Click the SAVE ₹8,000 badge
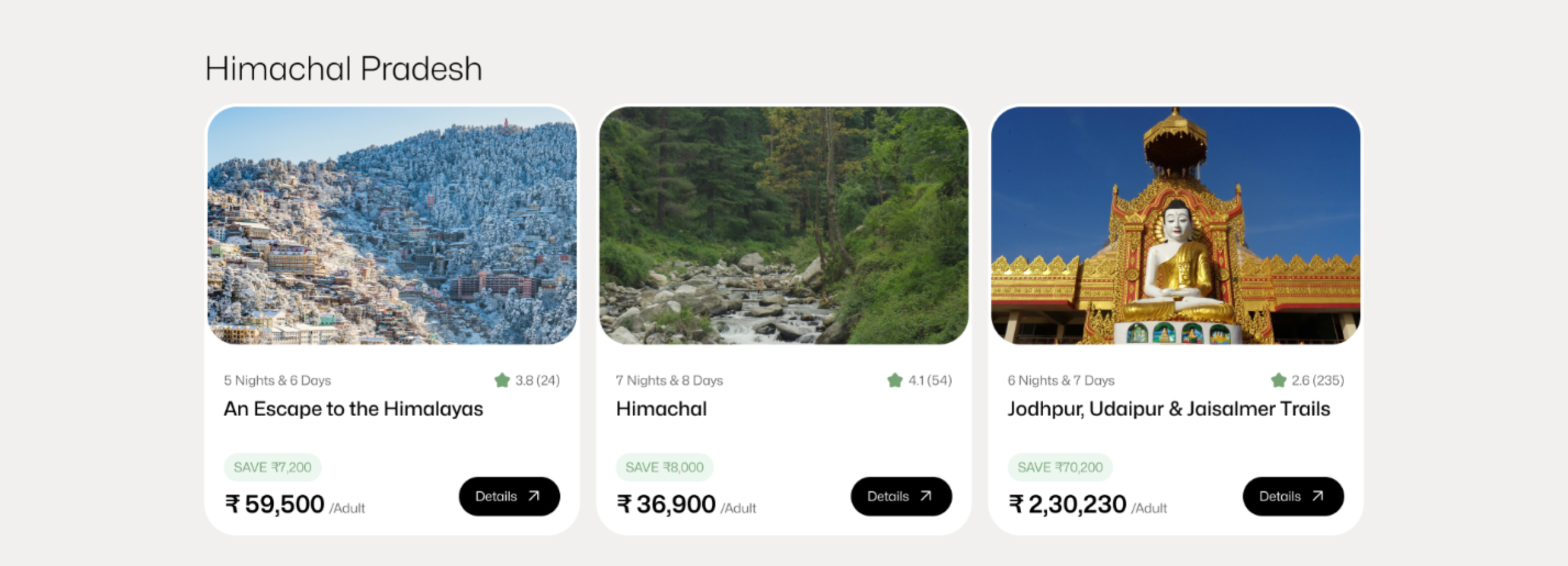The image size is (1568, 566). [x=664, y=467]
